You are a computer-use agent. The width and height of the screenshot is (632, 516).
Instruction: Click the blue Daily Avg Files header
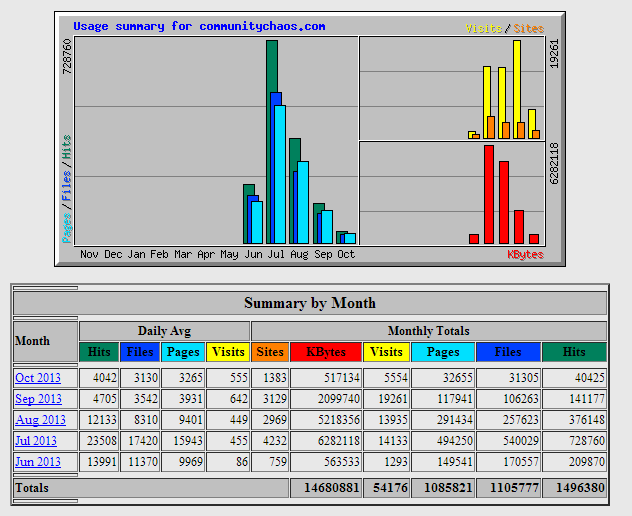(140, 352)
